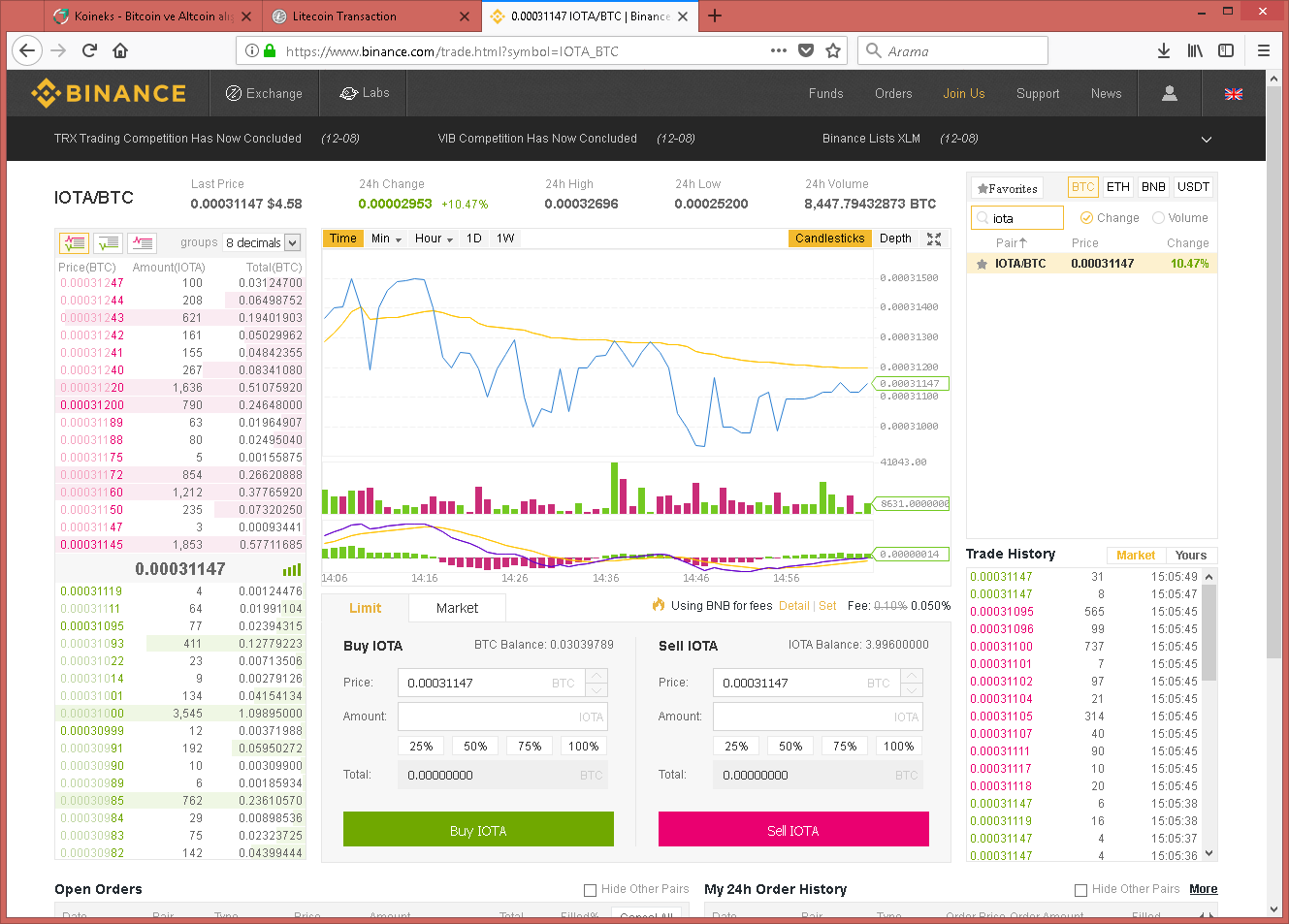The image size is (1289, 924).
Task: Click the iota pair search field
Action: pos(1017,218)
